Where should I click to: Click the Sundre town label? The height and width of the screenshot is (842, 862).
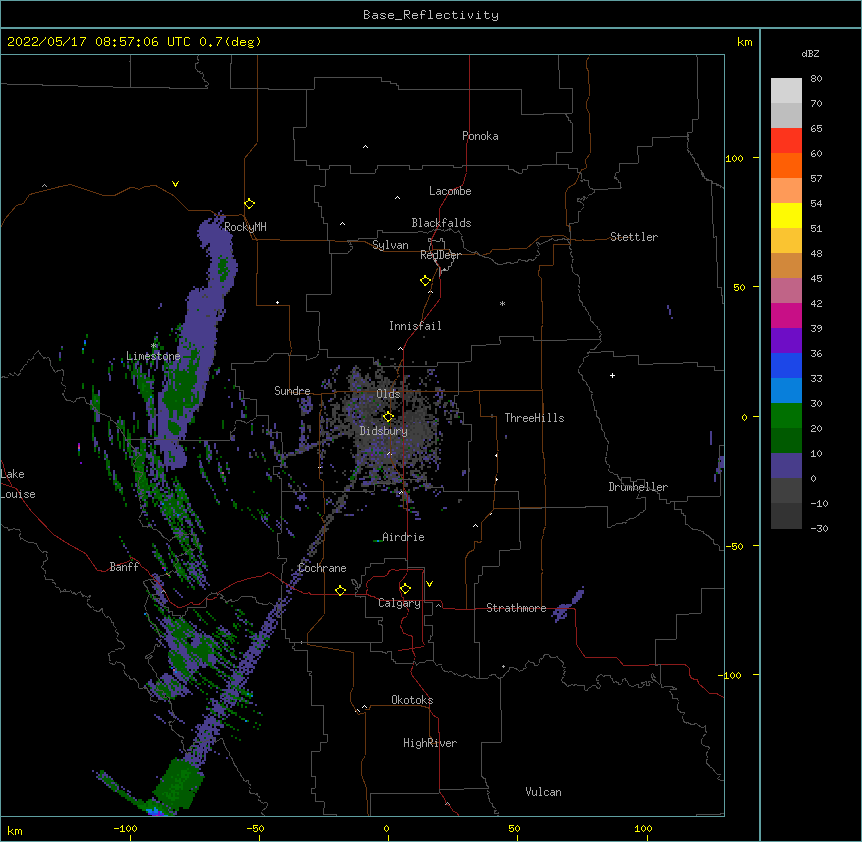[x=292, y=391]
